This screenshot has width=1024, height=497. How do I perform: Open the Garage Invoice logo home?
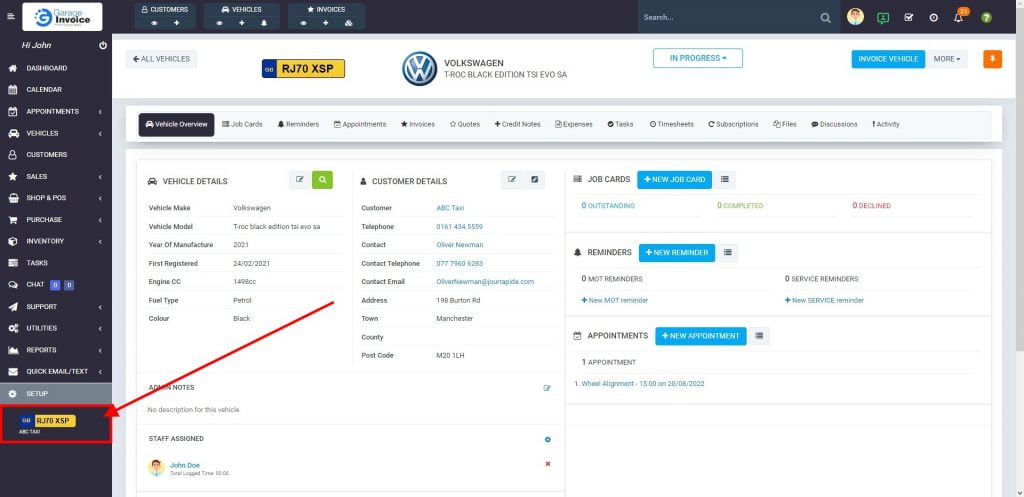coord(62,17)
